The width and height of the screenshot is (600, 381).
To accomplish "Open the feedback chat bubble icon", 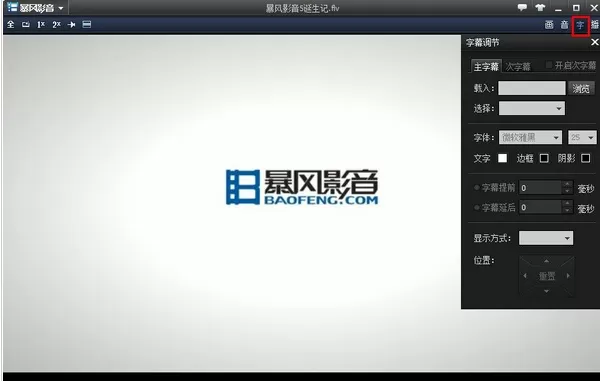I will coord(522,8).
